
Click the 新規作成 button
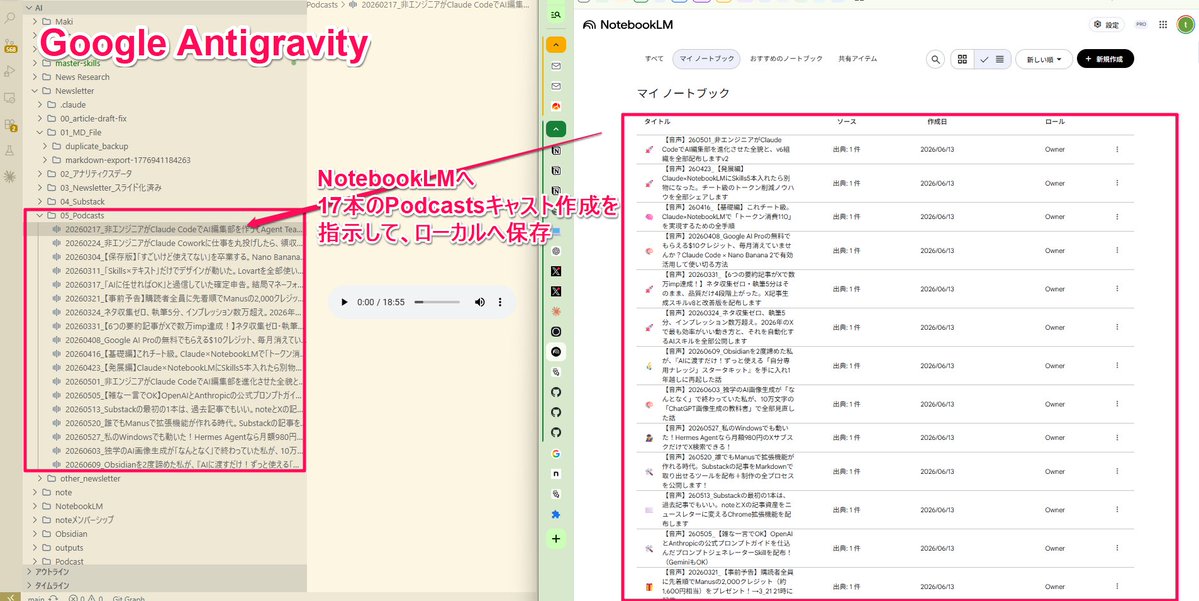click(1105, 59)
